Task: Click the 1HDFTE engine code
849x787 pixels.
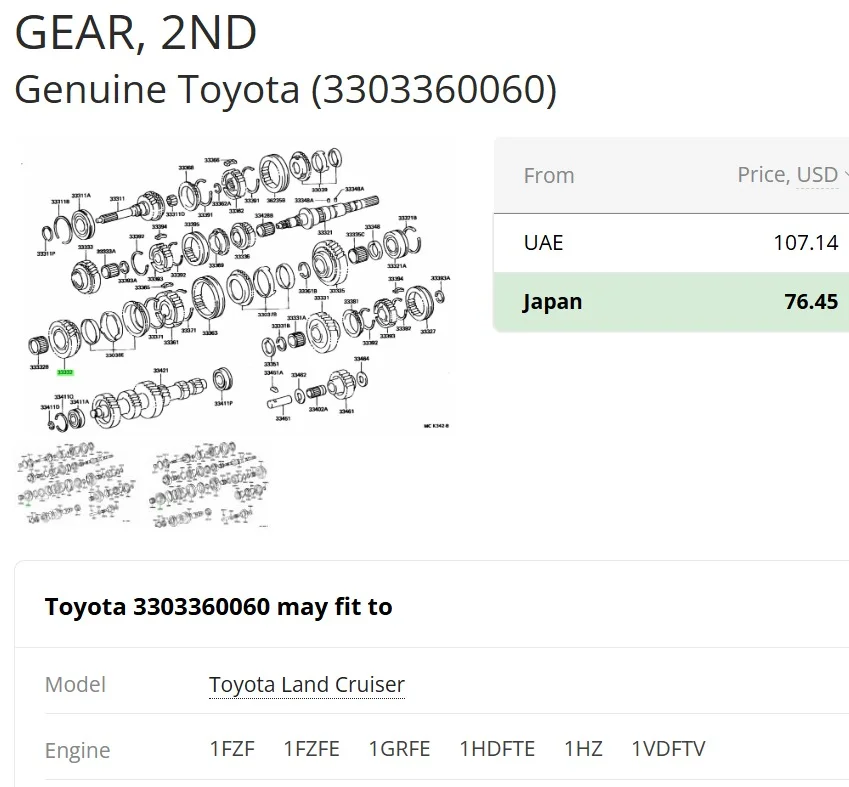Action: click(497, 749)
